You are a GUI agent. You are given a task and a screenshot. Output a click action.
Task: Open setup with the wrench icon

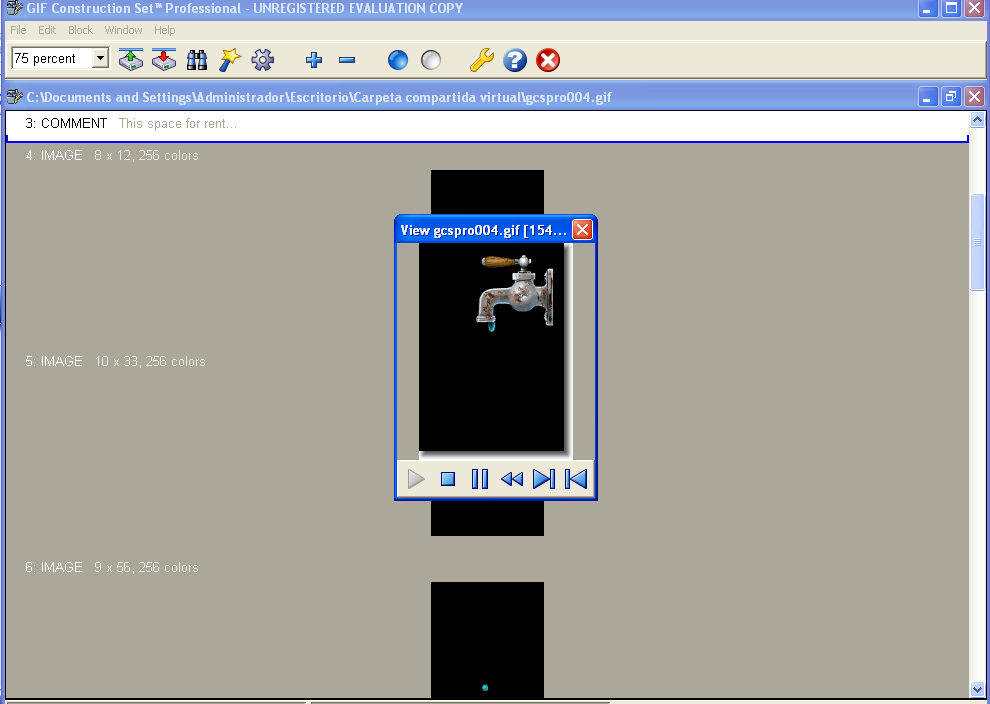pyautogui.click(x=482, y=60)
